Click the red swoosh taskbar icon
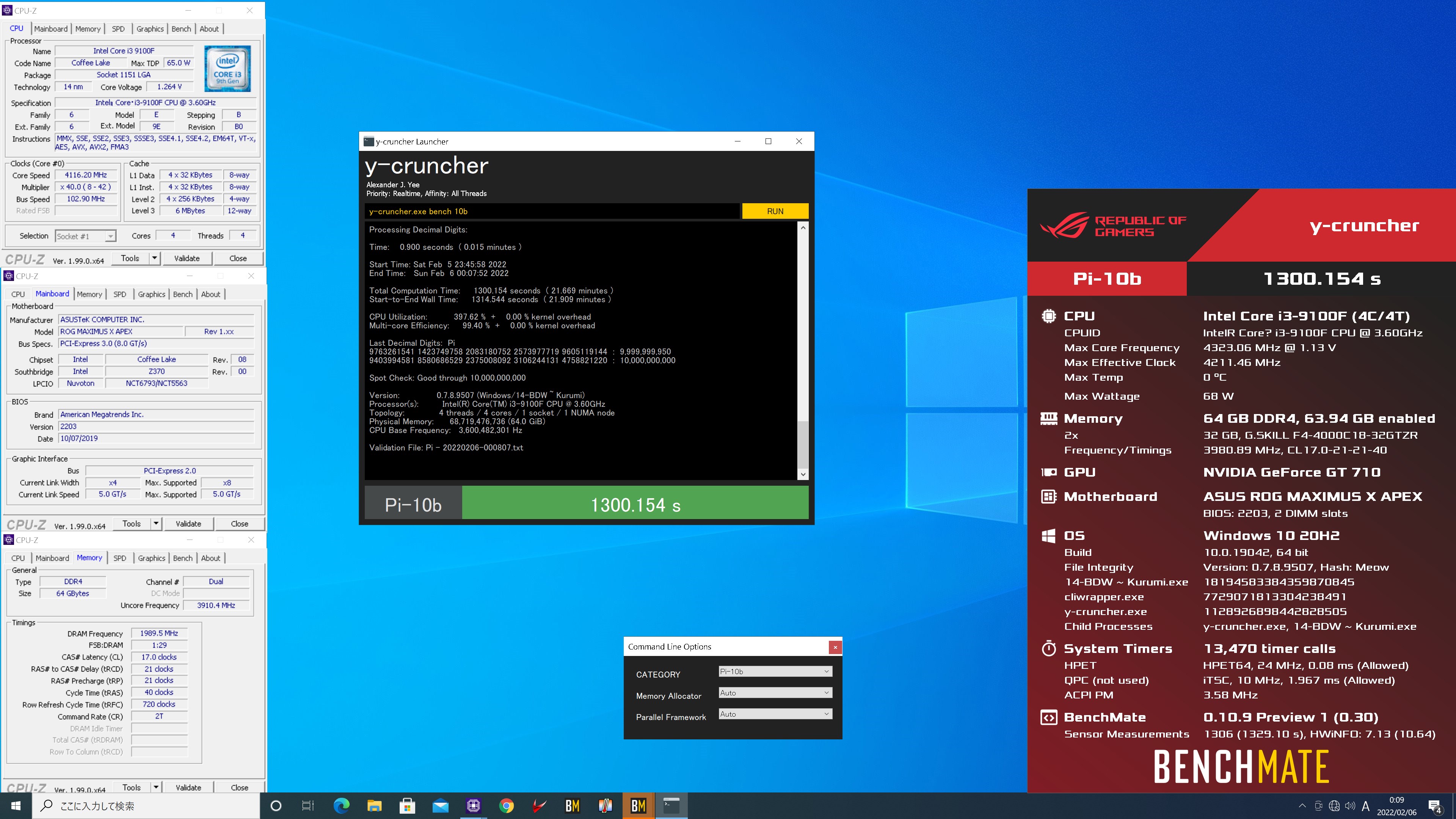This screenshot has width=1456, height=819. click(539, 805)
